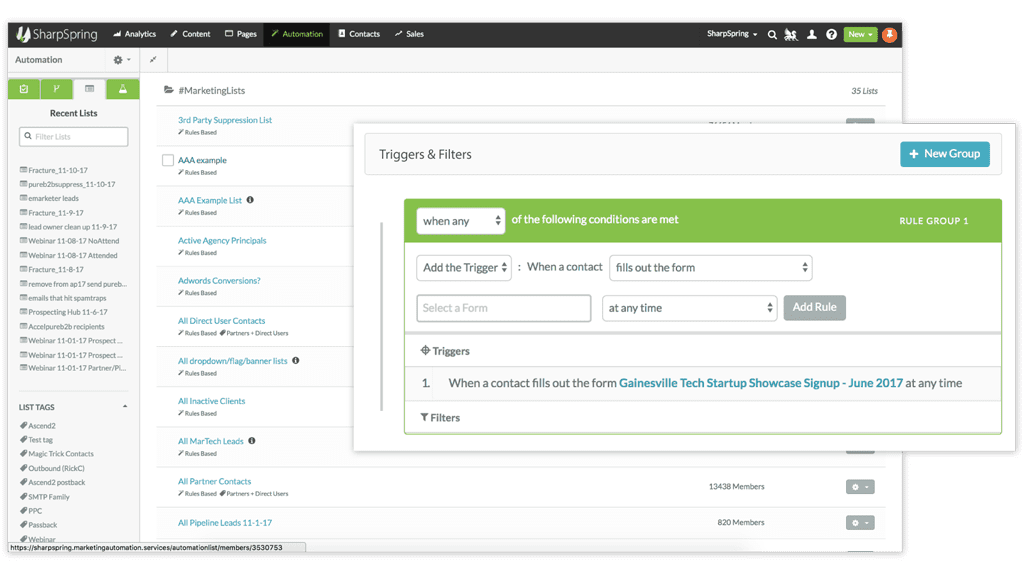Tick the AAA example checkbox
Viewport: 1024px width, 576px height.
tap(168, 160)
